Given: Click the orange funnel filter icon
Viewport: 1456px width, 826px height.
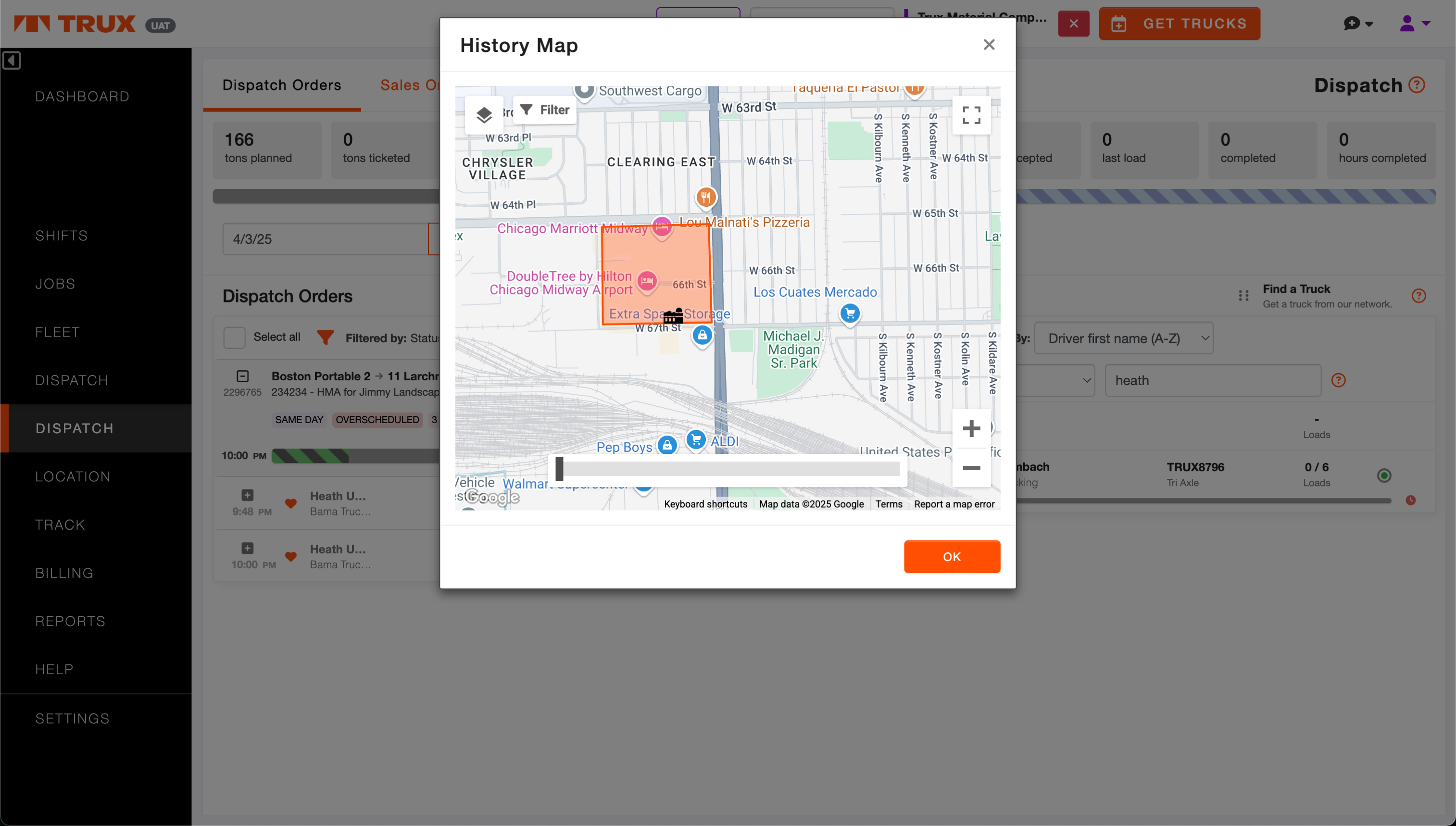Looking at the screenshot, I should coord(325,338).
